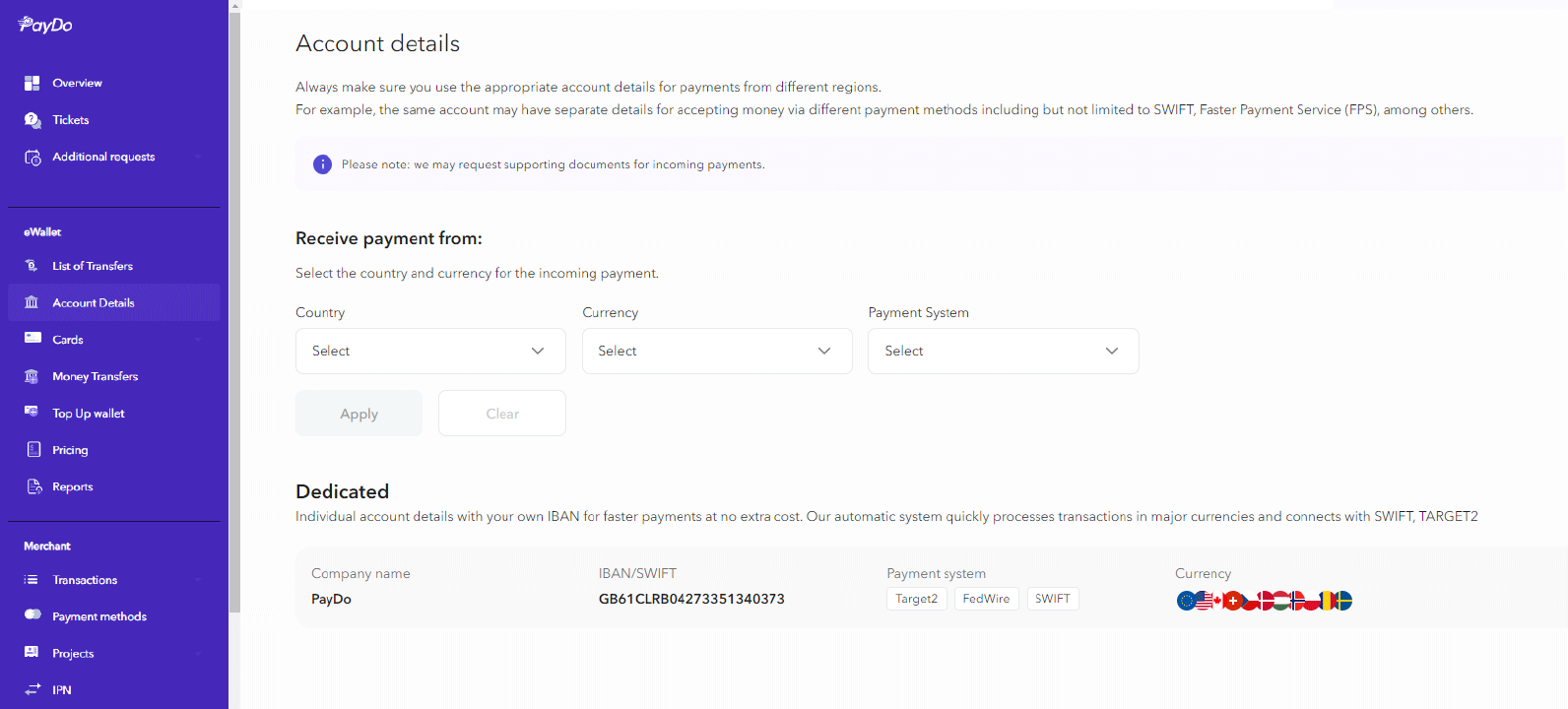Click the Canada flag currency icon
The height and width of the screenshot is (709, 1568).
tap(1217, 601)
